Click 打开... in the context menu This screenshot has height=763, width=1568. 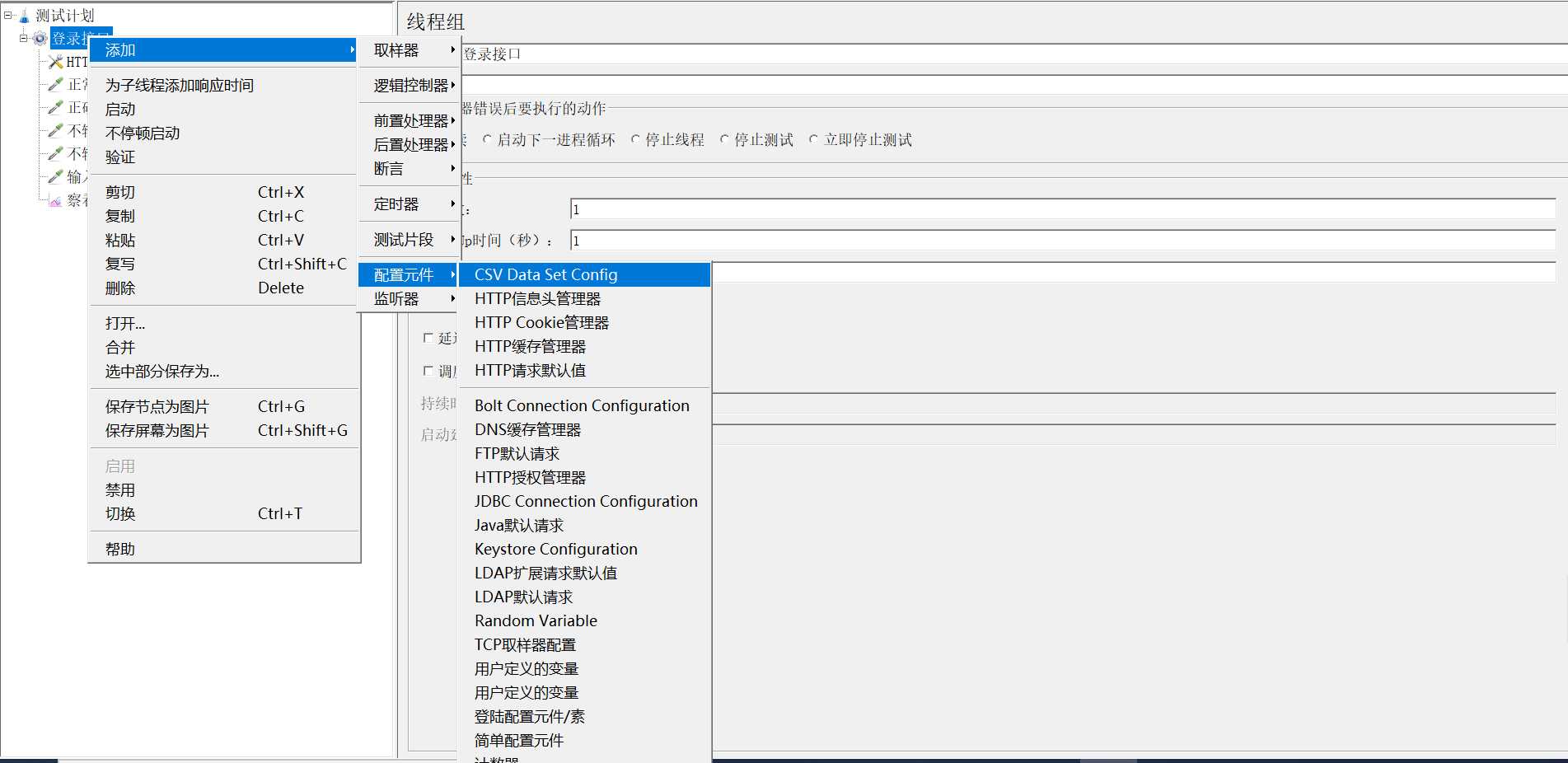223,323
